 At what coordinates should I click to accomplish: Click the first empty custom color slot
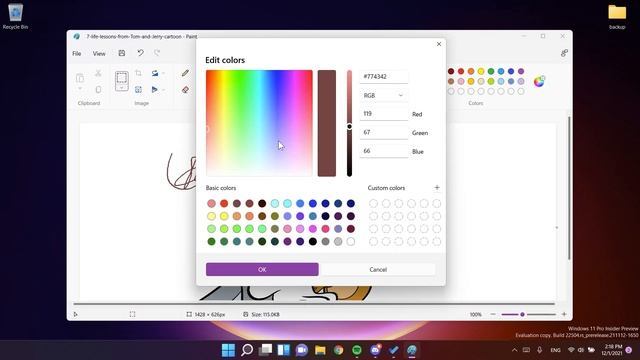click(x=373, y=203)
